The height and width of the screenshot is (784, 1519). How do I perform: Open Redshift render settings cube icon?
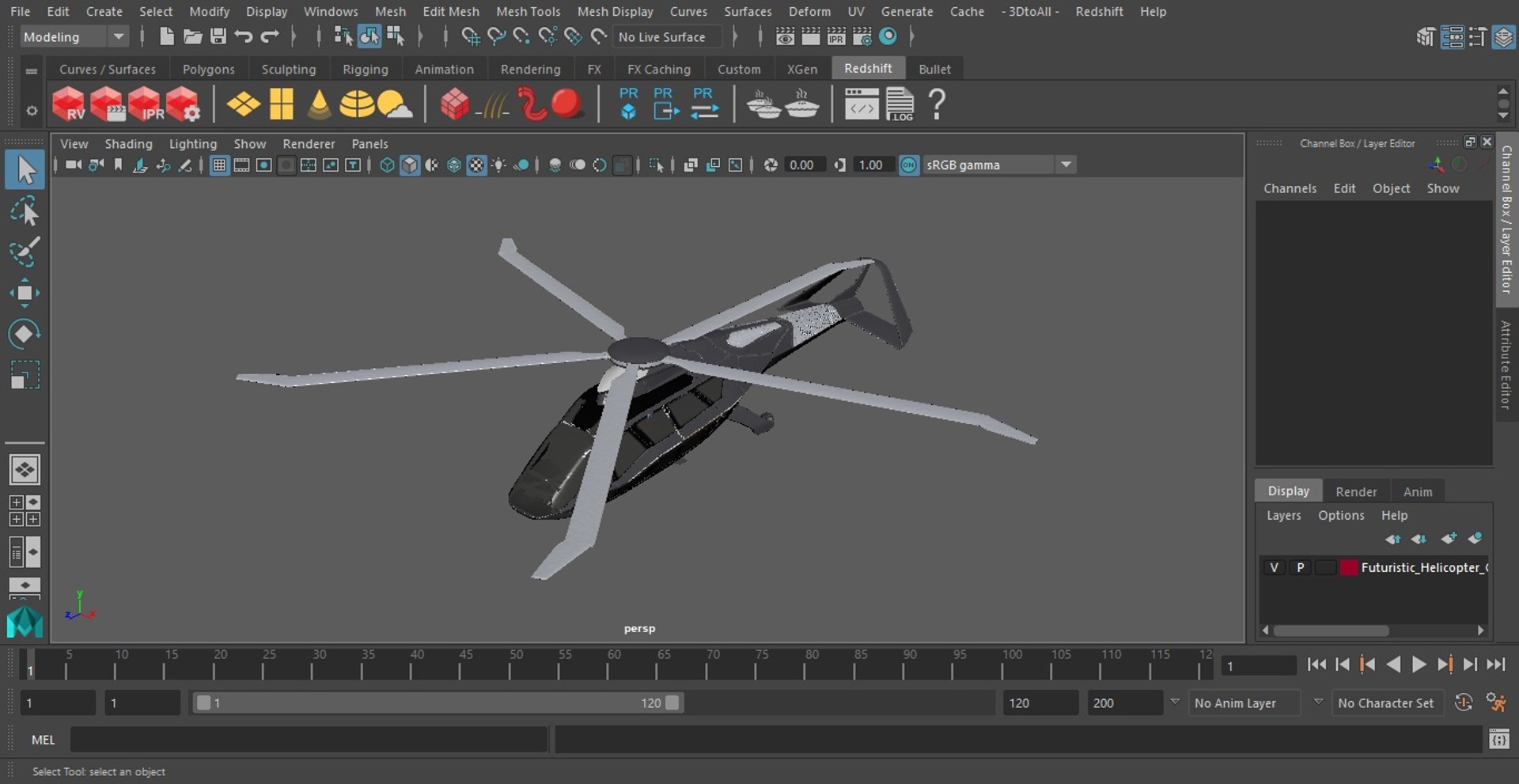pyautogui.click(x=183, y=104)
